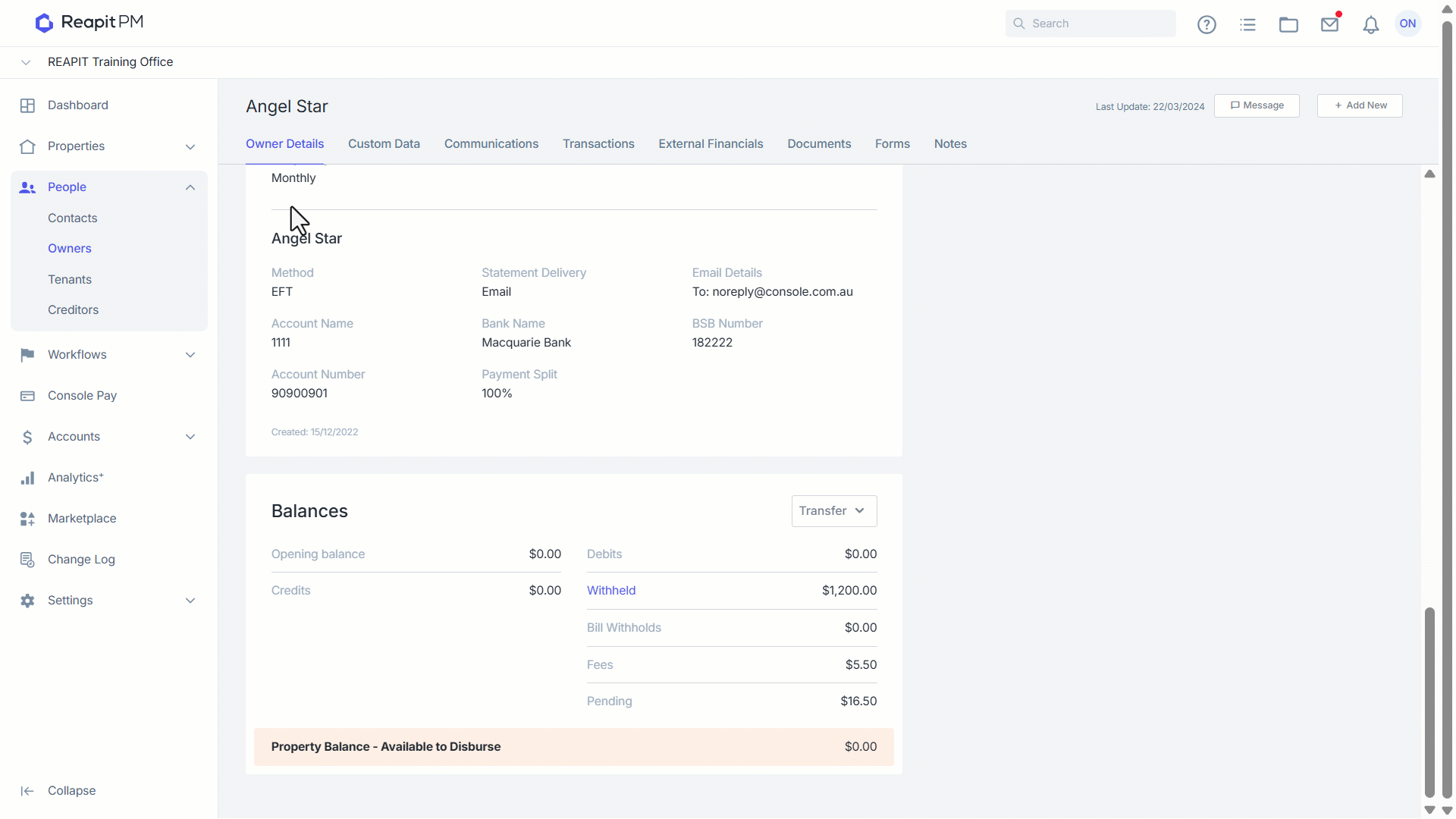Open the mail inbox icon
Viewport: 1456px width, 819px height.
tap(1329, 24)
